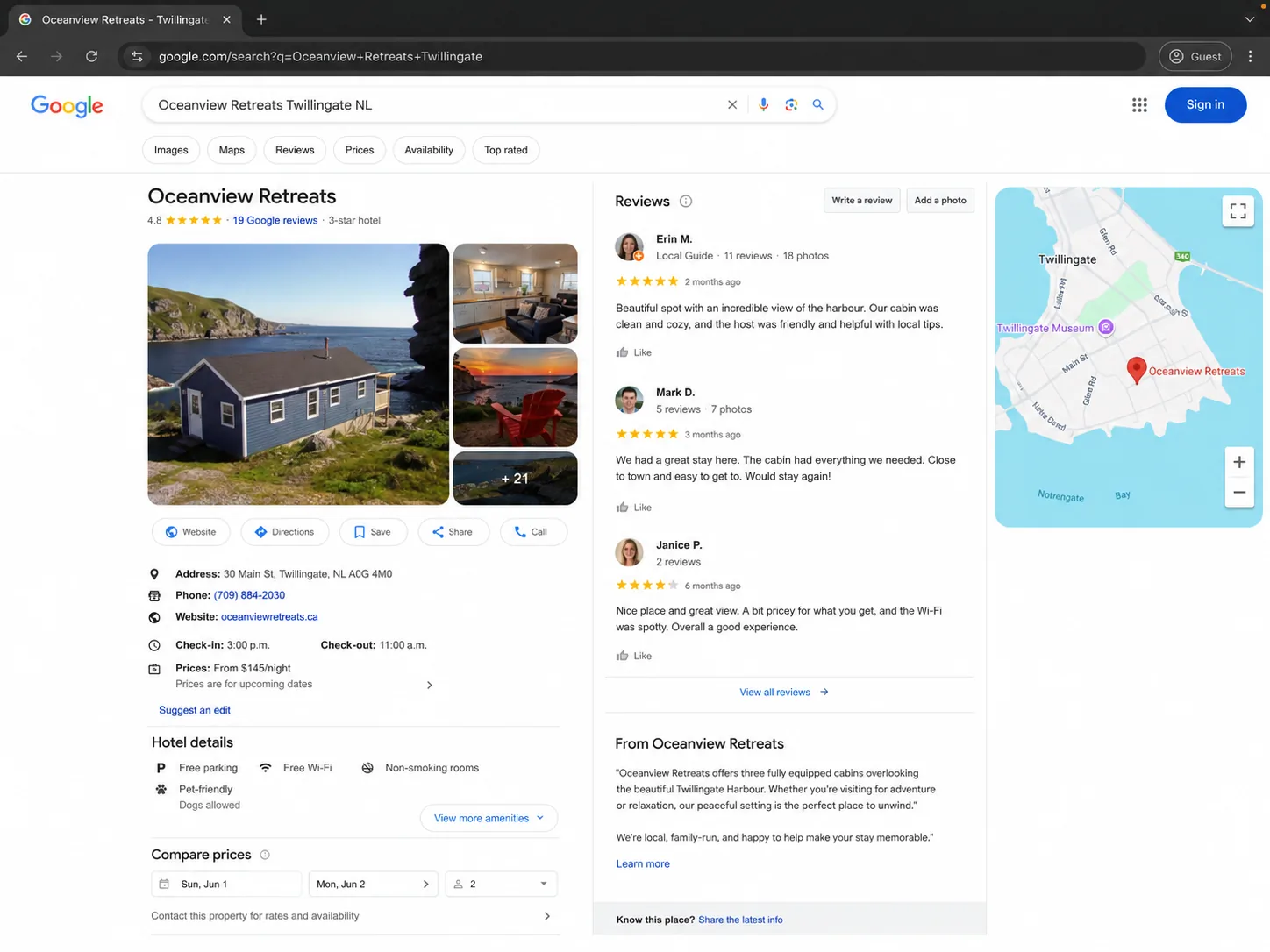Viewport: 1270px width, 952px height.
Task: Select the Prices filter chip
Action: (360, 150)
